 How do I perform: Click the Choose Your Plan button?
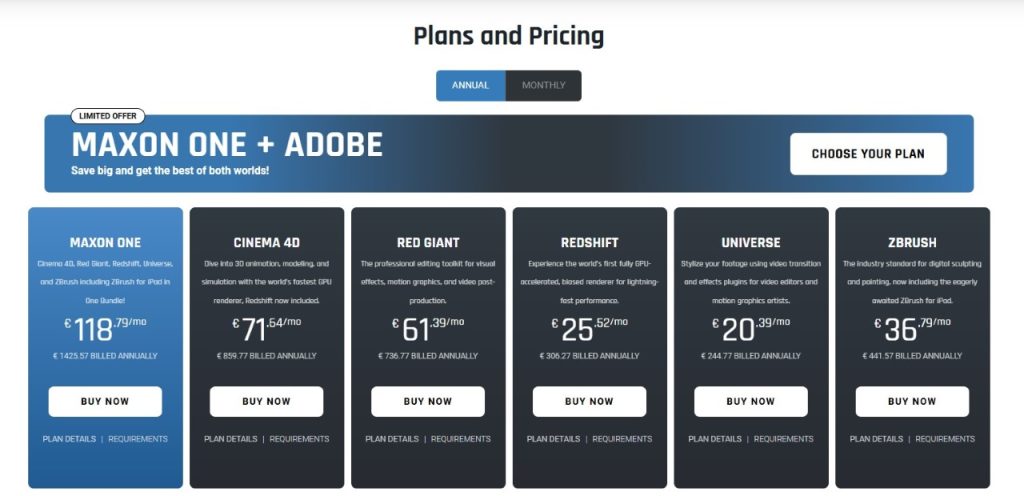click(x=867, y=154)
